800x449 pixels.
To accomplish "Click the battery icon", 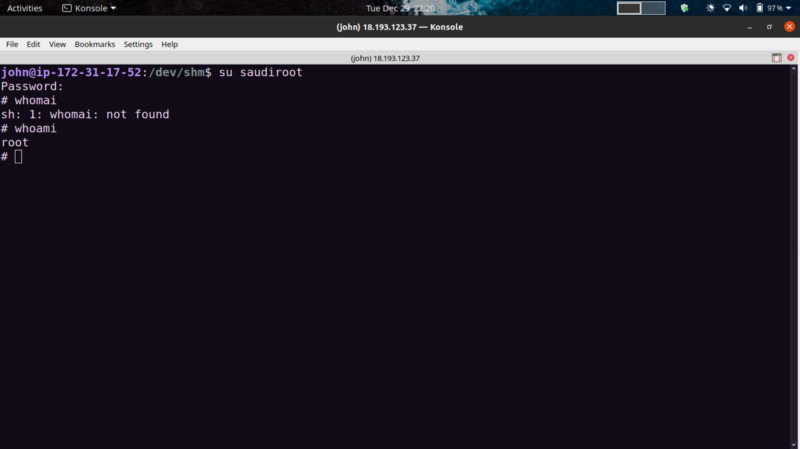I will (760, 8).
